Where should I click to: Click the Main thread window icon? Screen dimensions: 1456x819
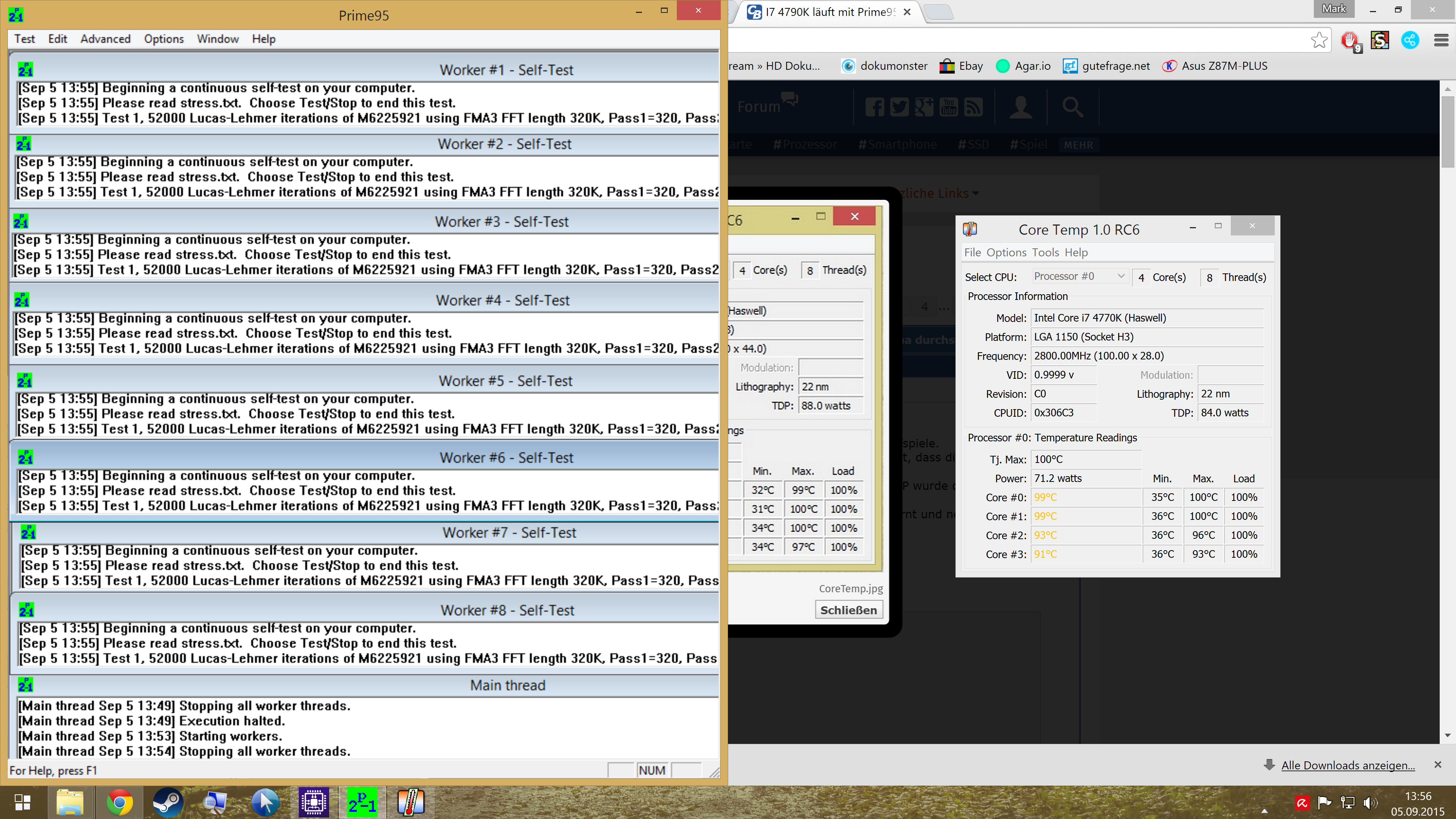tap(25, 685)
